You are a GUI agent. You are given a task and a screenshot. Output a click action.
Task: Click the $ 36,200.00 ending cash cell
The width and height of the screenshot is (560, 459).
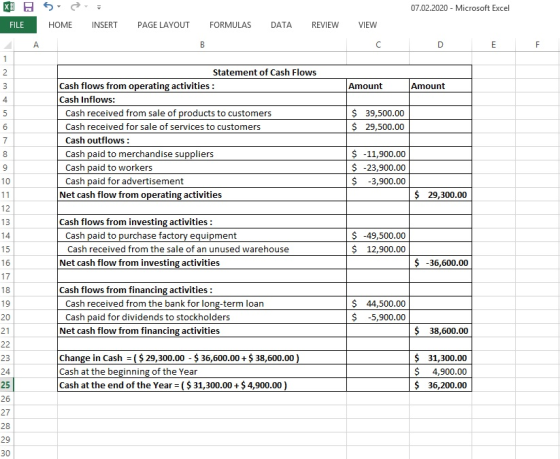click(440, 385)
